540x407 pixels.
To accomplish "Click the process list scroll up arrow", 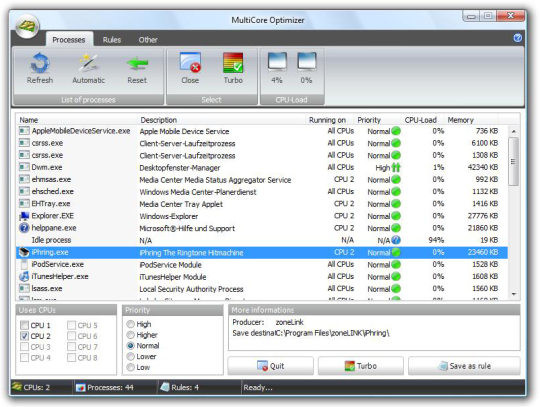I will pos(513,131).
